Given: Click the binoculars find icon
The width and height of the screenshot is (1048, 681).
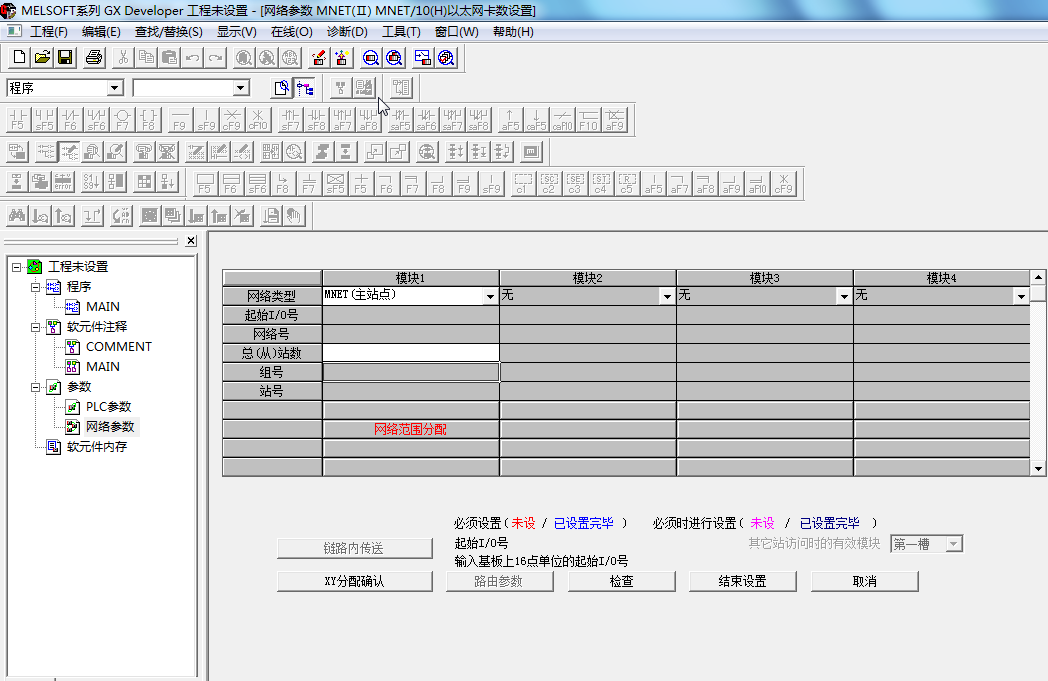Looking at the screenshot, I should click(x=17, y=215).
